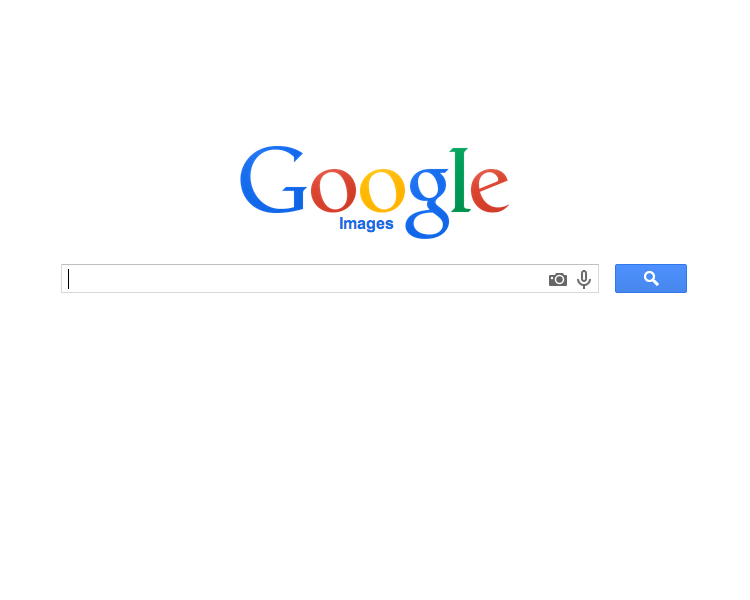
Task: Activate Search by image camera button
Action: click(x=557, y=279)
